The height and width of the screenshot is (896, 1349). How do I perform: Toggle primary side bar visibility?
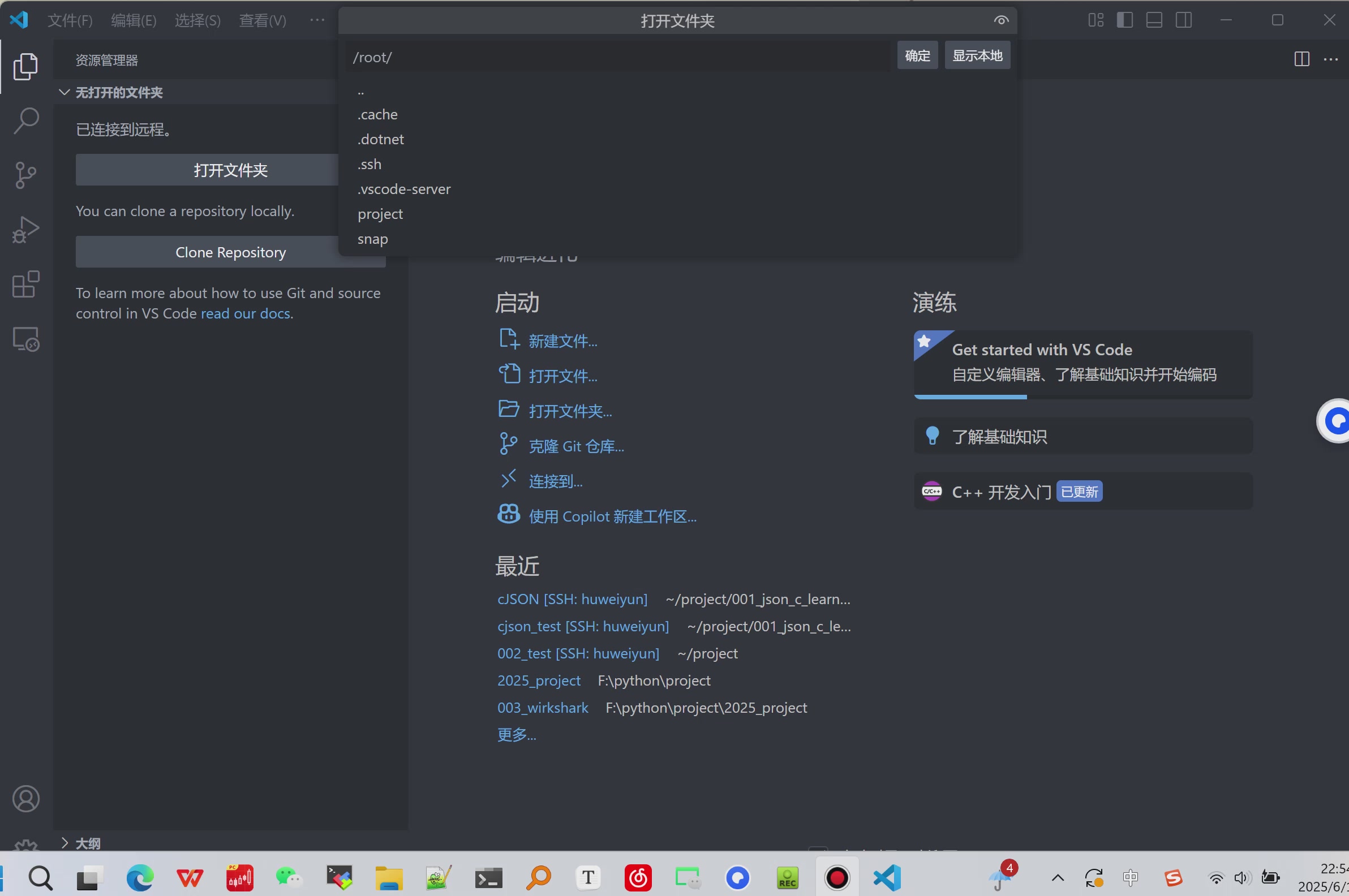1124,20
